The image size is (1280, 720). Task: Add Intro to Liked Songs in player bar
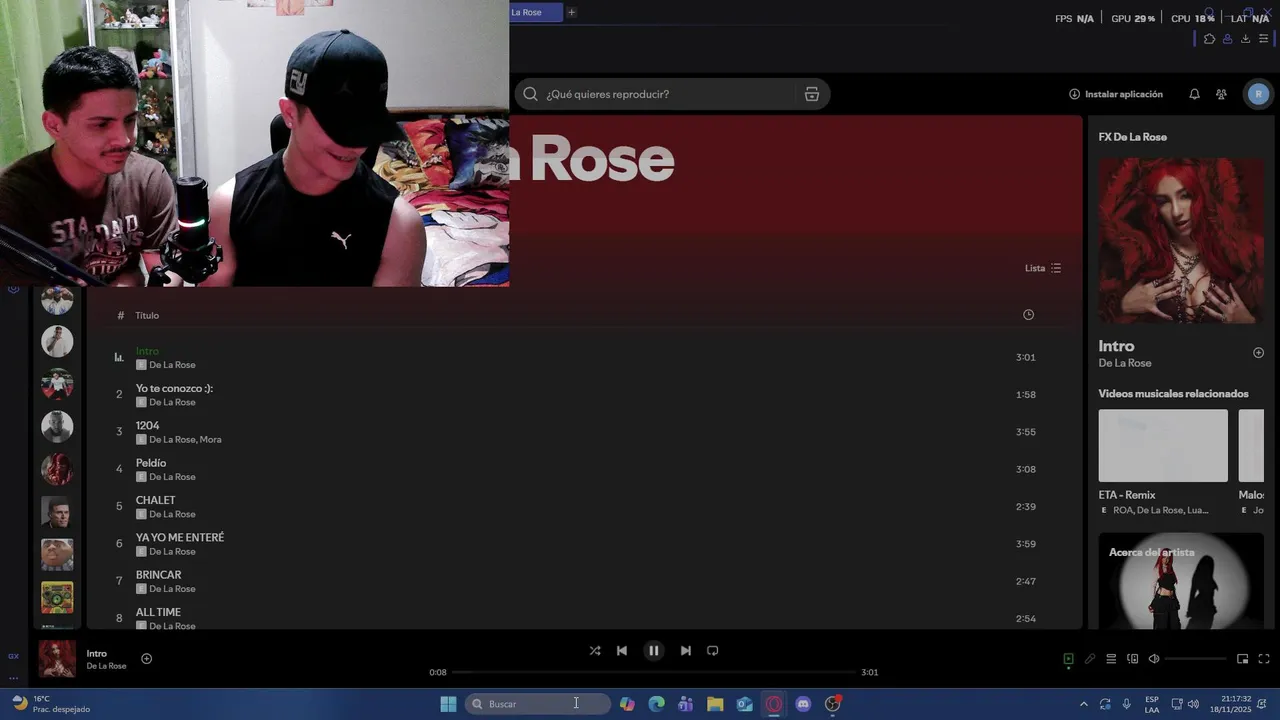coord(146,658)
